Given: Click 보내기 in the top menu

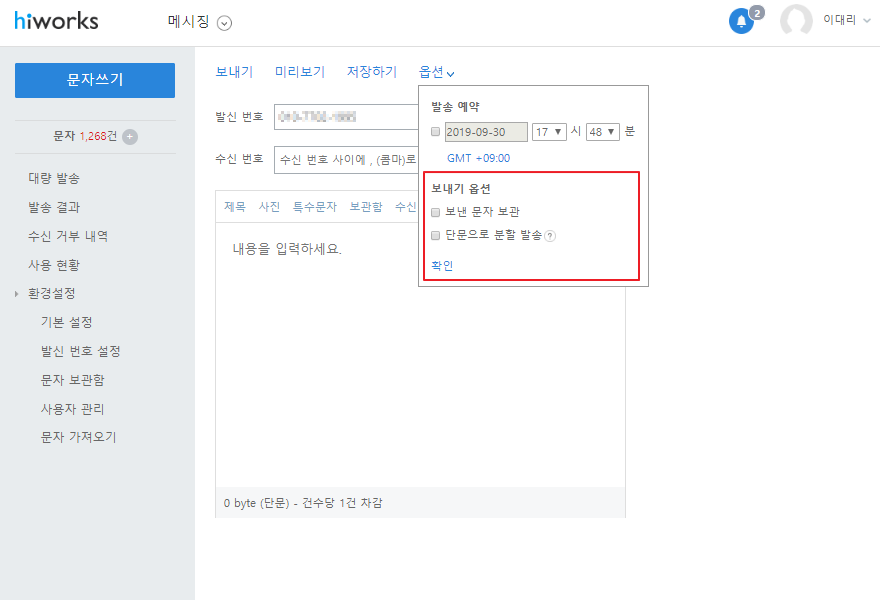Looking at the screenshot, I should [234, 72].
